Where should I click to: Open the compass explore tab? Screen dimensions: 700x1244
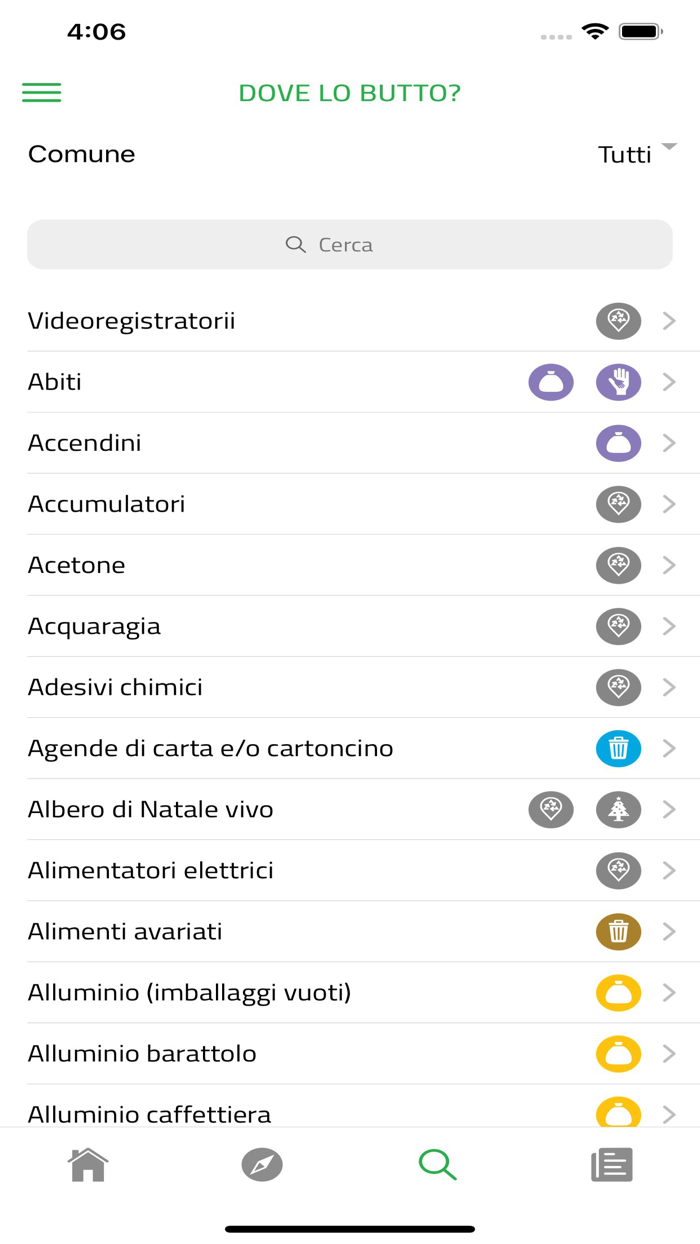(x=262, y=1163)
